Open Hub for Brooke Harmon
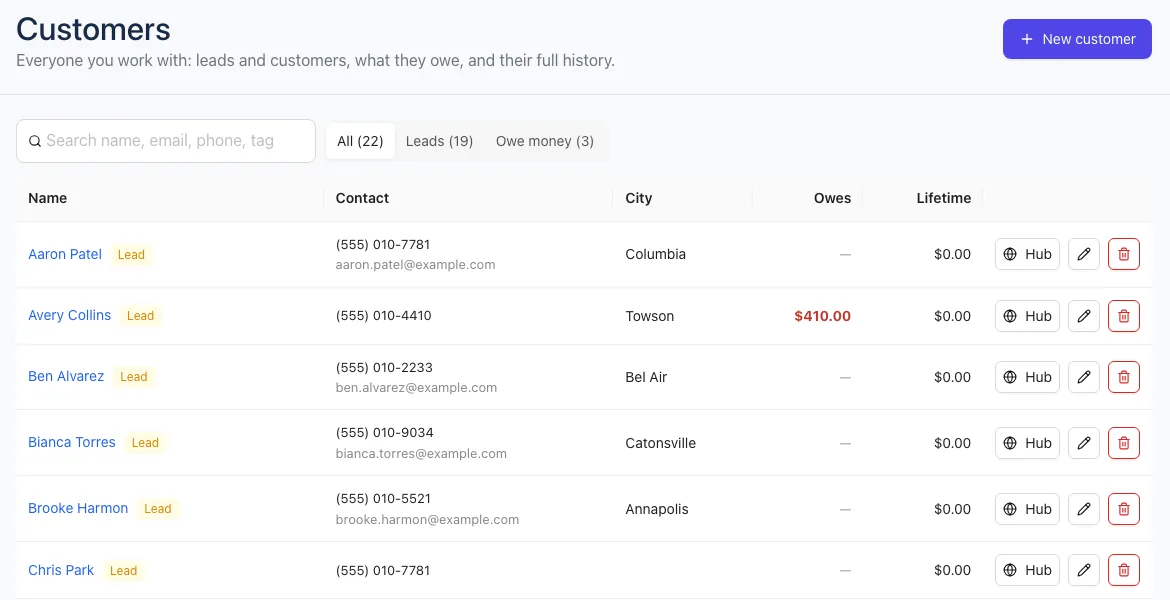1170x600 pixels. click(1027, 510)
